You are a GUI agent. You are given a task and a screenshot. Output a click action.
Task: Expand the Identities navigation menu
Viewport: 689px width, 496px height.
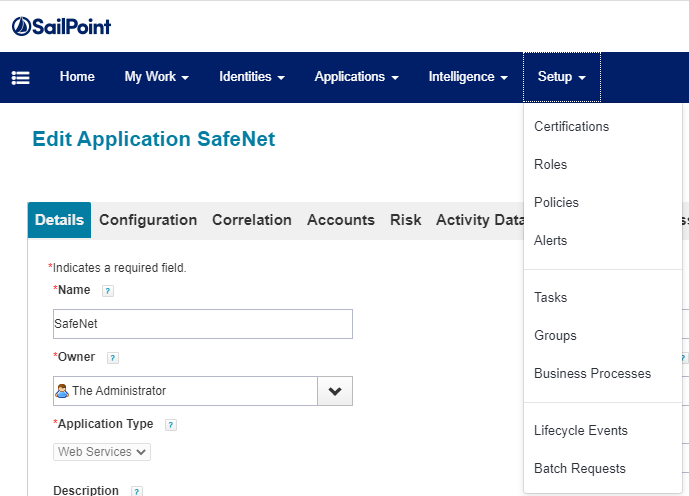pyautogui.click(x=252, y=77)
